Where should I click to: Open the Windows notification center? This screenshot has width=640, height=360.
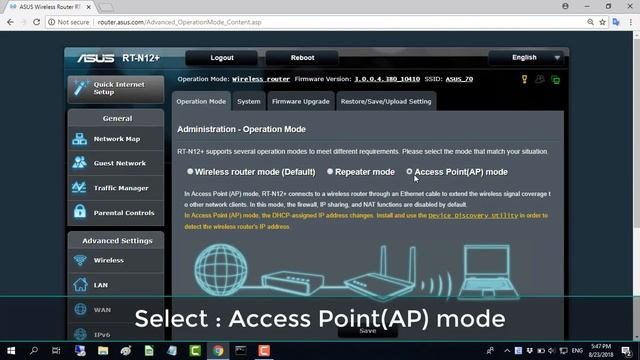click(627, 351)
